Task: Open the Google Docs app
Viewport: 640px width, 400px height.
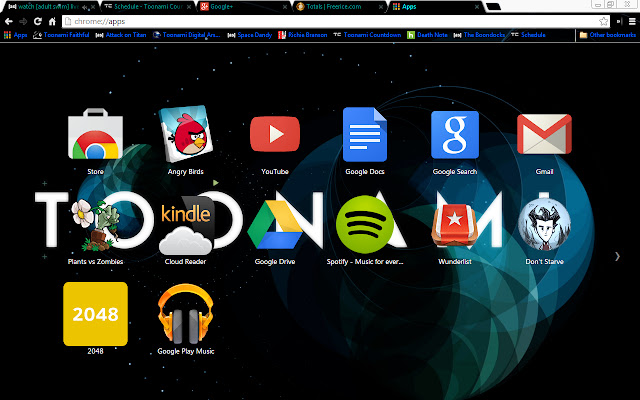Action: click(x=365, y=134)
